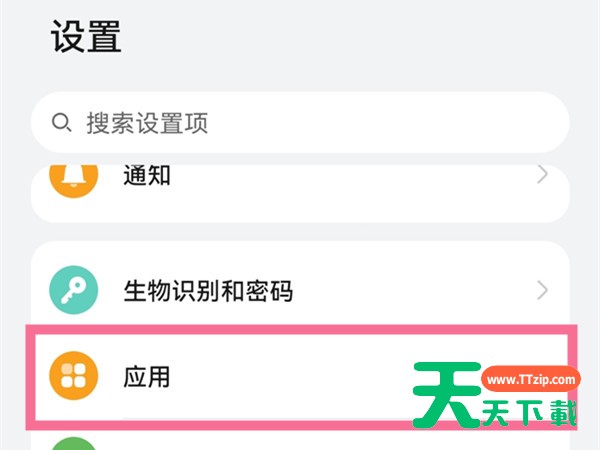The height and width of the screenshot is (450, 600).
Task: Tap the partially visible green icon at bottom
Action: [74, 442]
